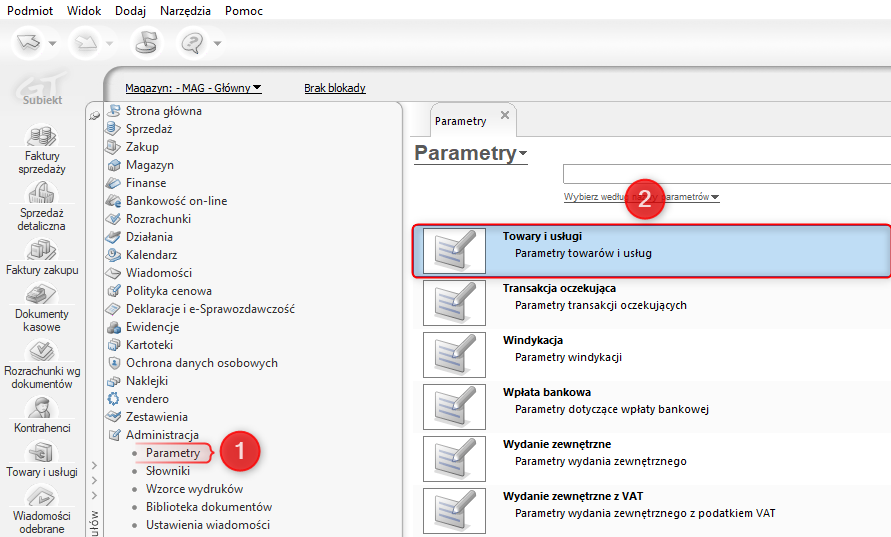Screen dimensions: 891x537
Task: Open the Dodaj menu
Action: point(130,11)
